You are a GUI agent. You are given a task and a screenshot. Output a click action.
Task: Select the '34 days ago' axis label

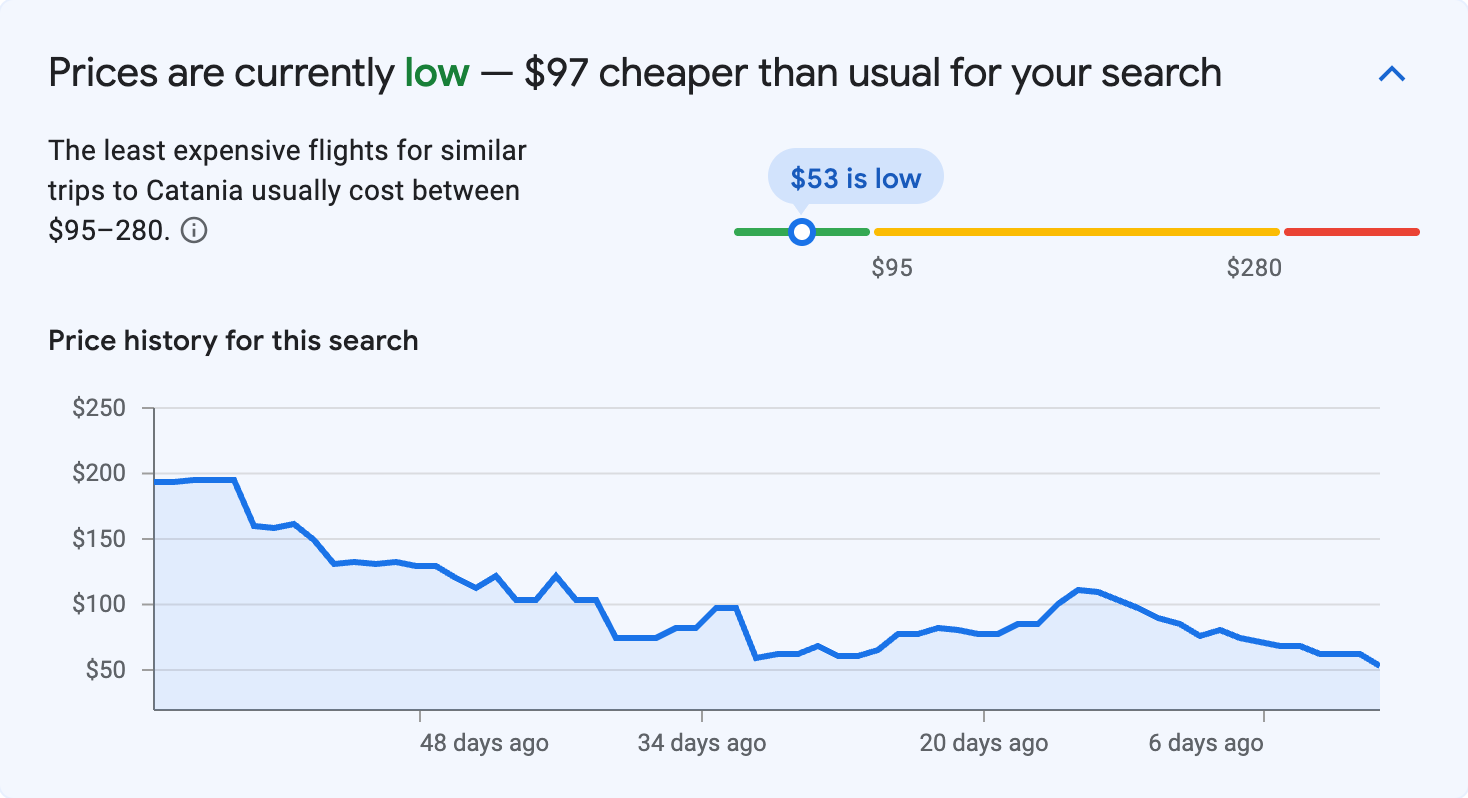[x=701, y=743]
